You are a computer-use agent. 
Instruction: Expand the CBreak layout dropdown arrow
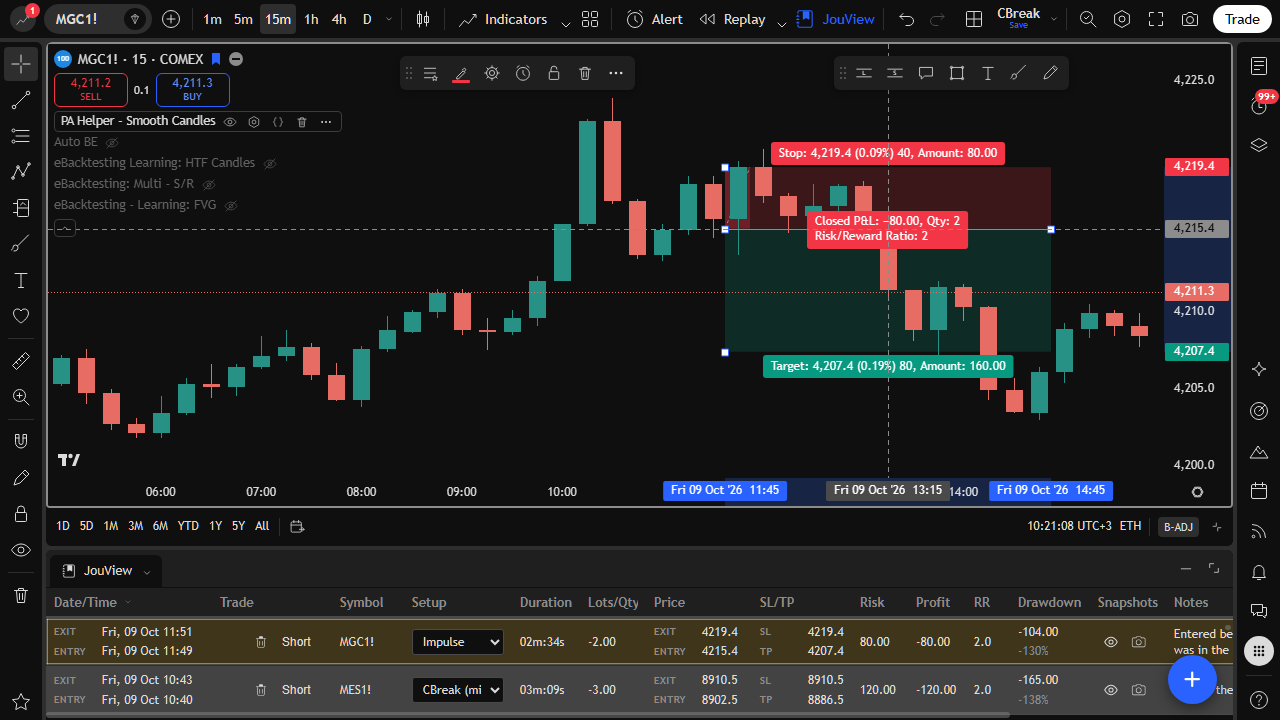click(x=1053, y=19)
